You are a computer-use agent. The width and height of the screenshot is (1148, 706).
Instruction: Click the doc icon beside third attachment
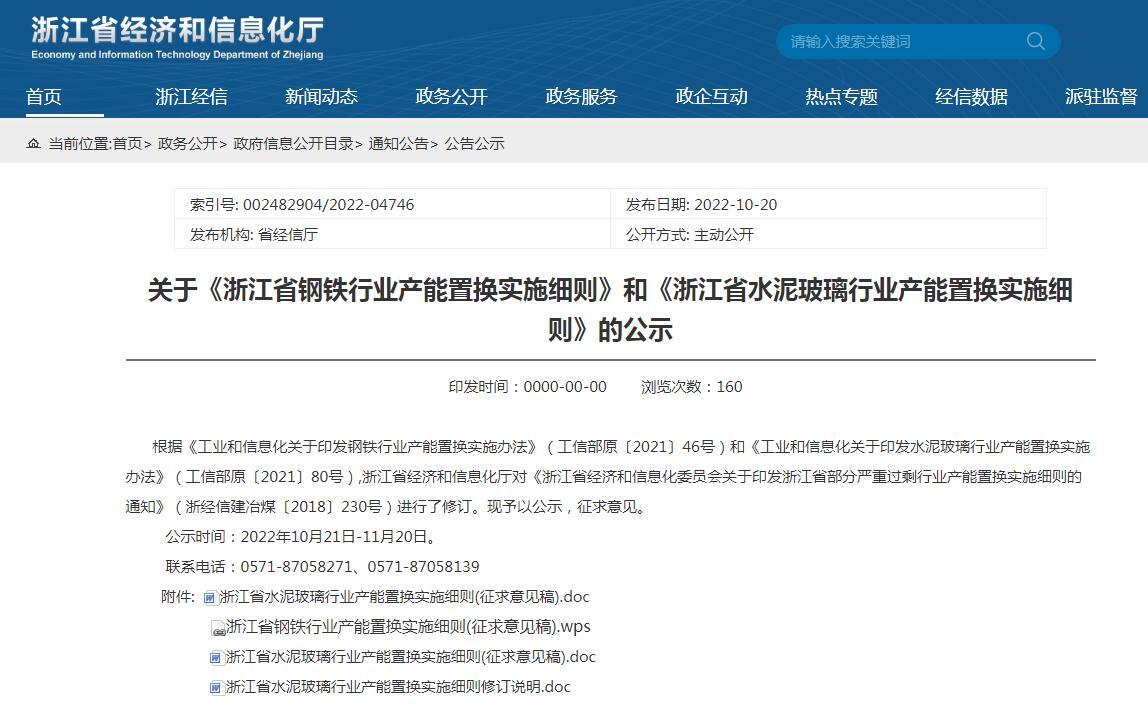(215, 658)
